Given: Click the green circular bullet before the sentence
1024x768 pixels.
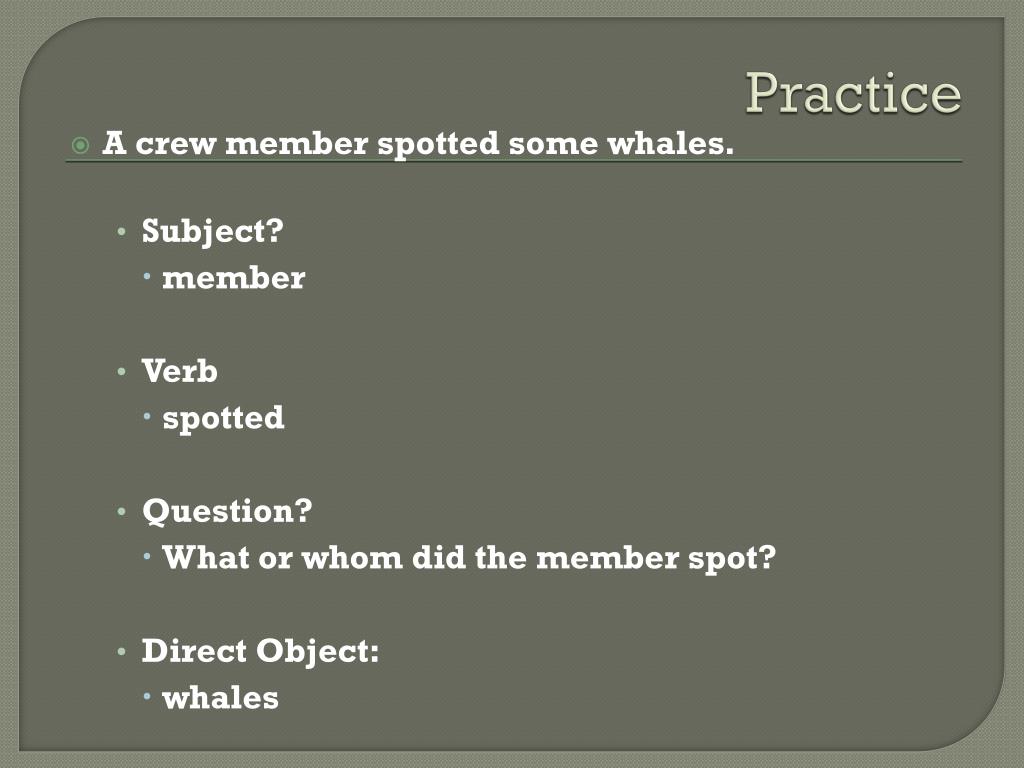Looking at the screenshot, I should pyautogui.click(x=80, y=144).
